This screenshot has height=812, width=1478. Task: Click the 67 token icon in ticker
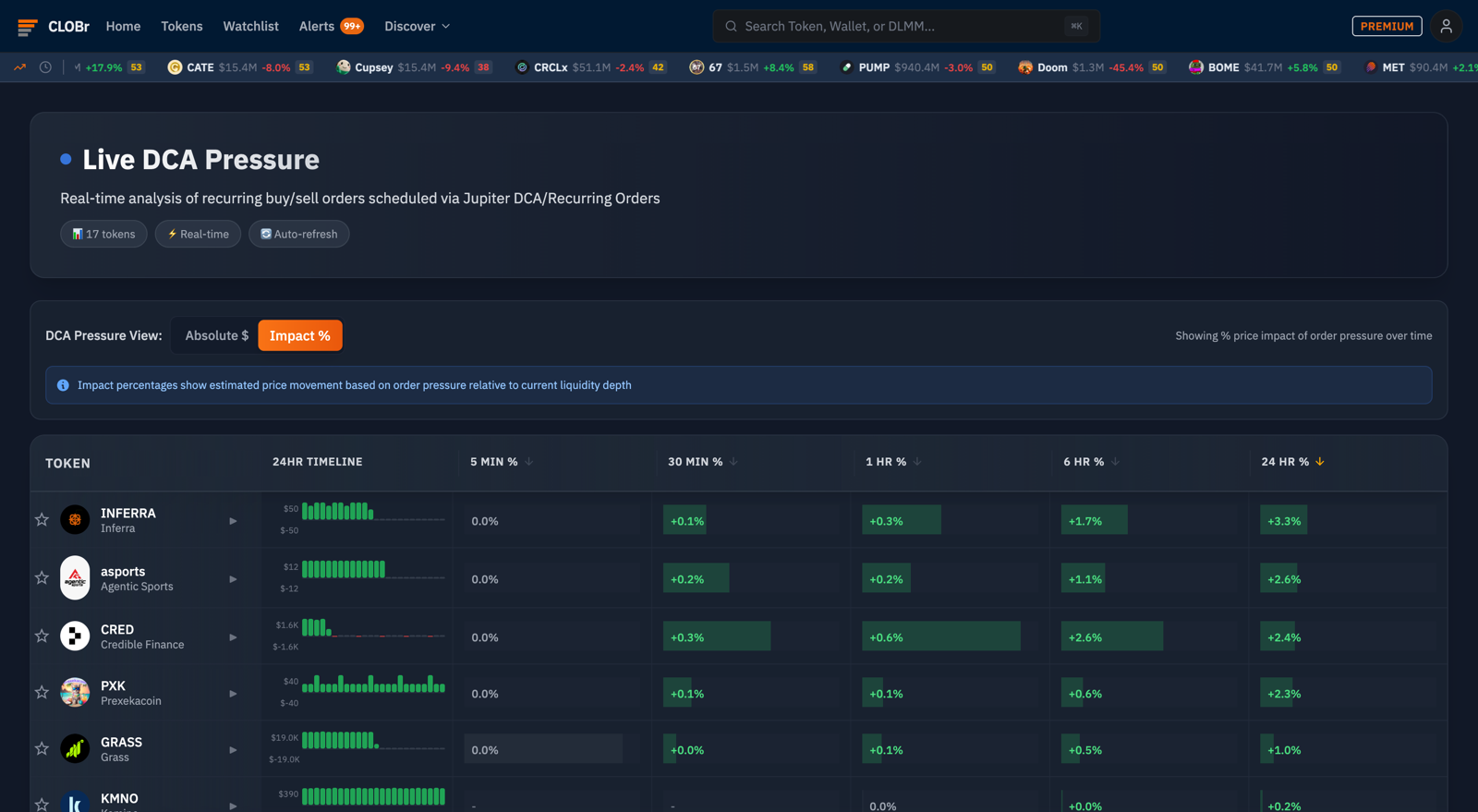pos(697,67)
